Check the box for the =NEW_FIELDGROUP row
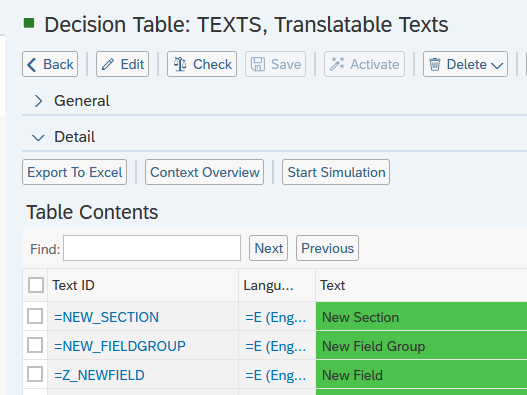The width and height of the screenshot is (527, 395). (35, 345)
